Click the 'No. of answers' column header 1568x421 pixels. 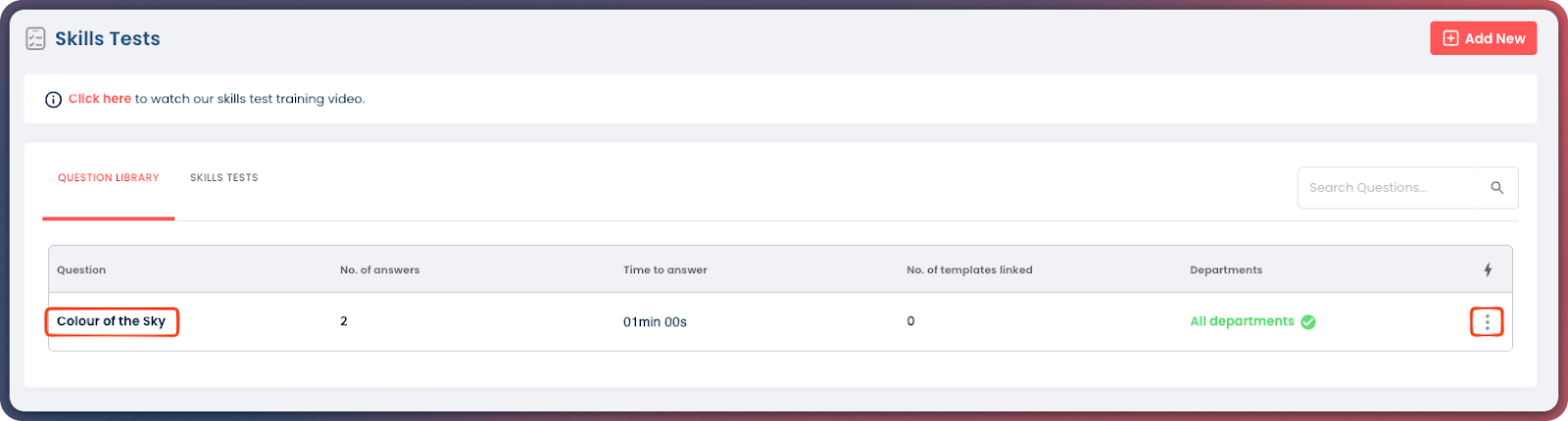tap(379, 270)
